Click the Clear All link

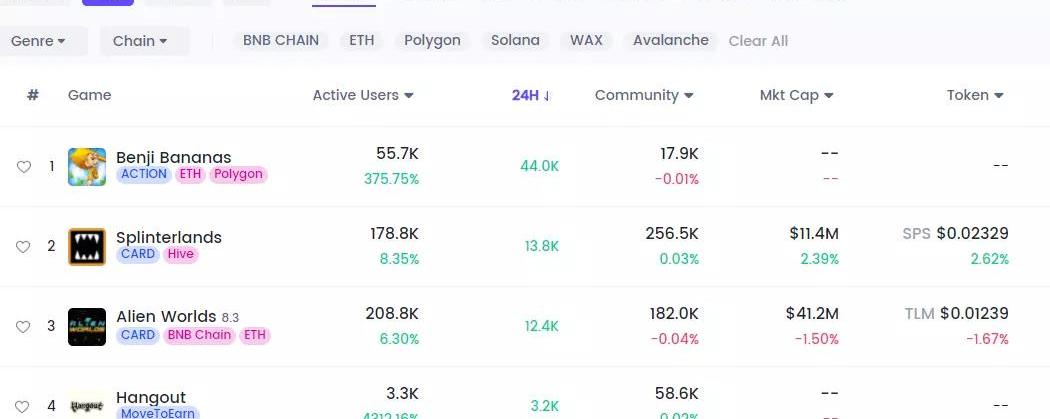[758, 41]
